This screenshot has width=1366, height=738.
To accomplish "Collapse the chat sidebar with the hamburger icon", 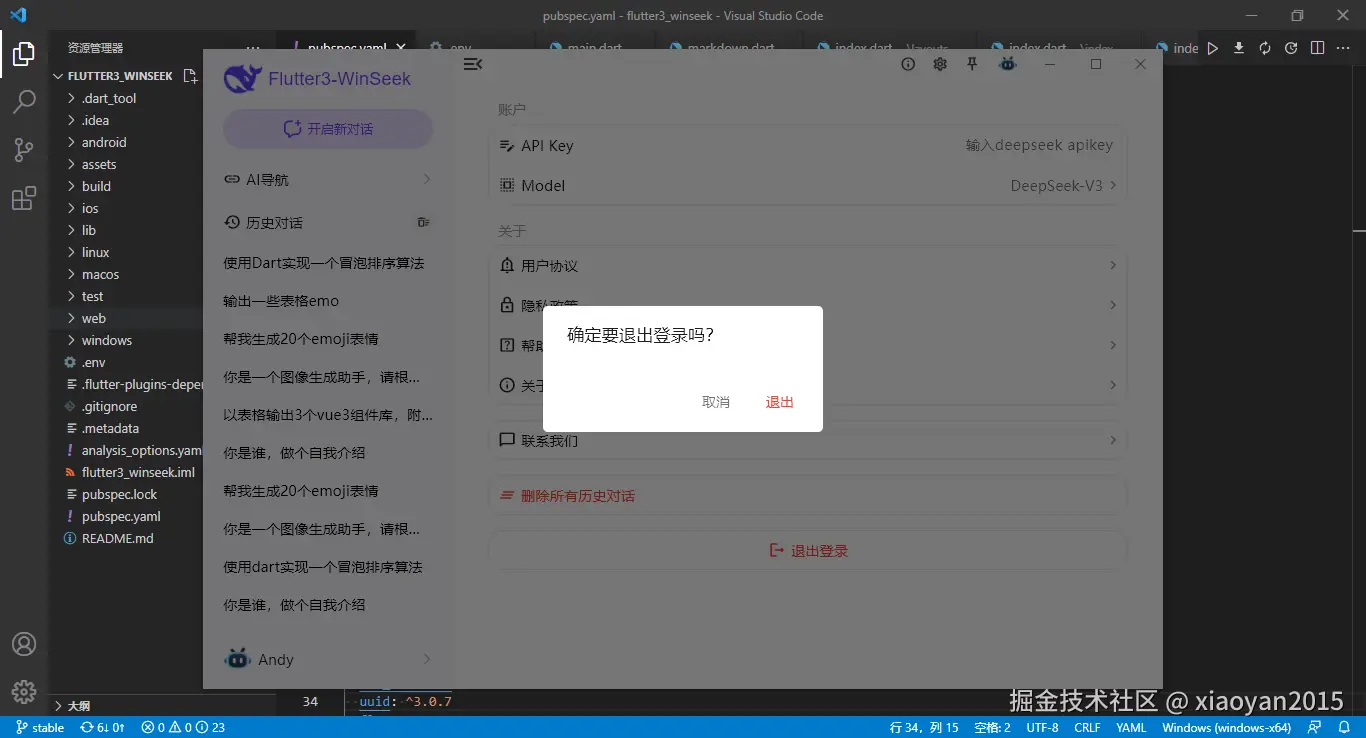I will click(472, 63).
